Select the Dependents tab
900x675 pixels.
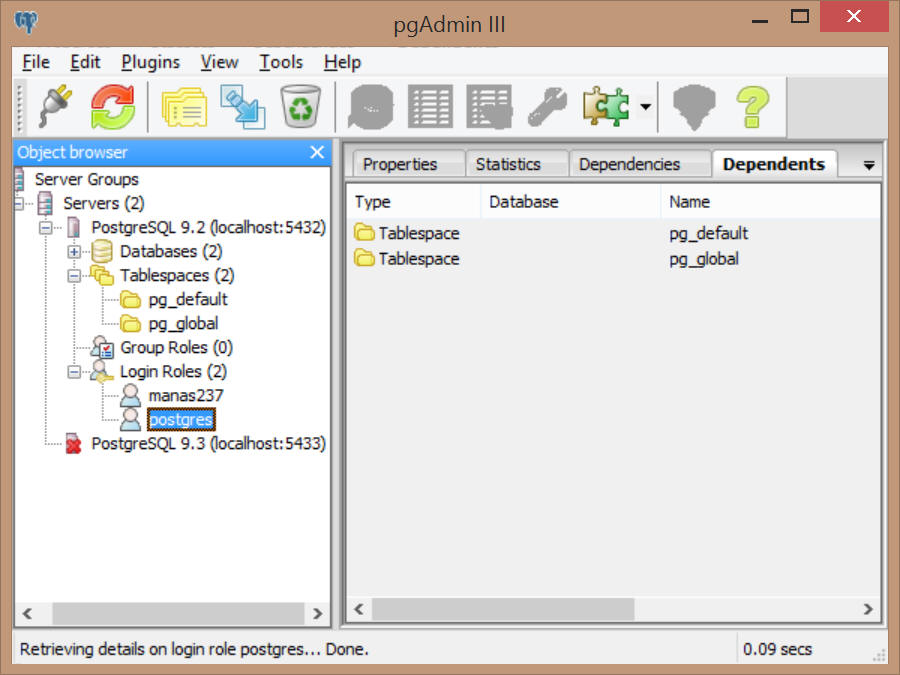click(x=774, y=164)
